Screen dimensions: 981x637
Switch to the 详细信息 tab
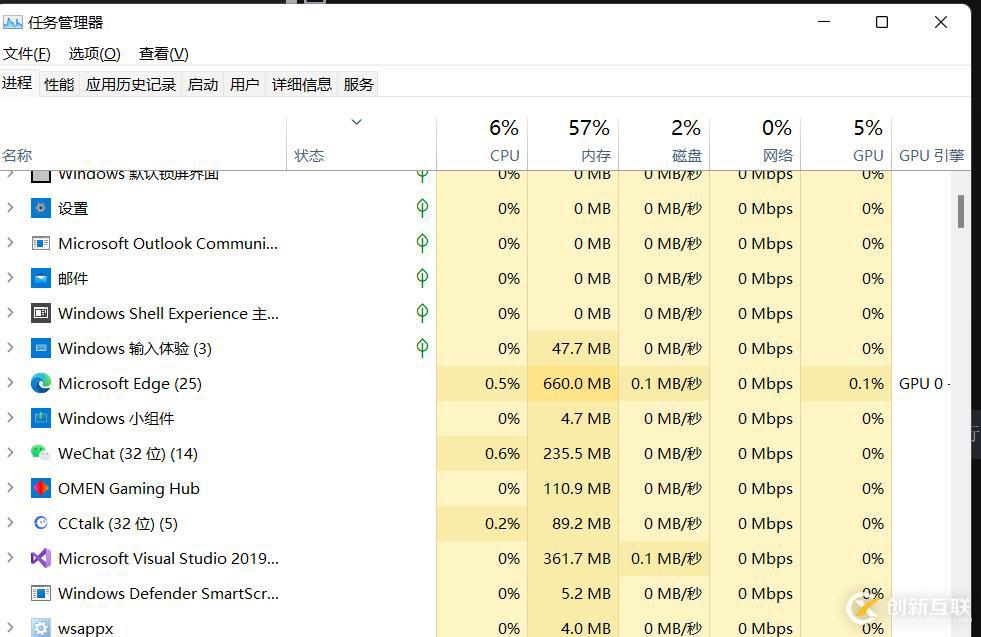pyautogui.click(x=302, y=85)
